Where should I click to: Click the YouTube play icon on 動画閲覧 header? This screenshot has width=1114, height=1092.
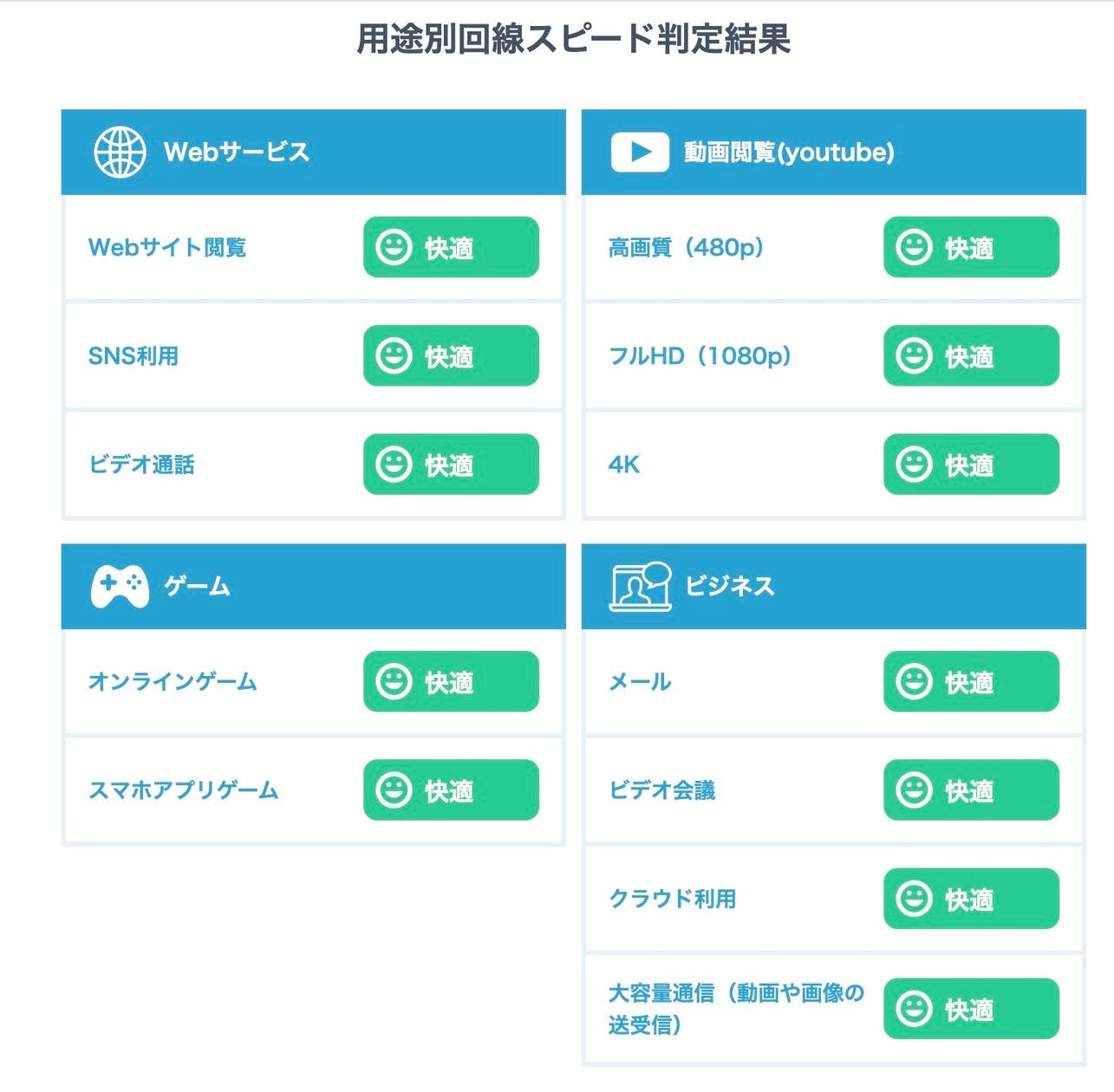[x=640, y=150]
